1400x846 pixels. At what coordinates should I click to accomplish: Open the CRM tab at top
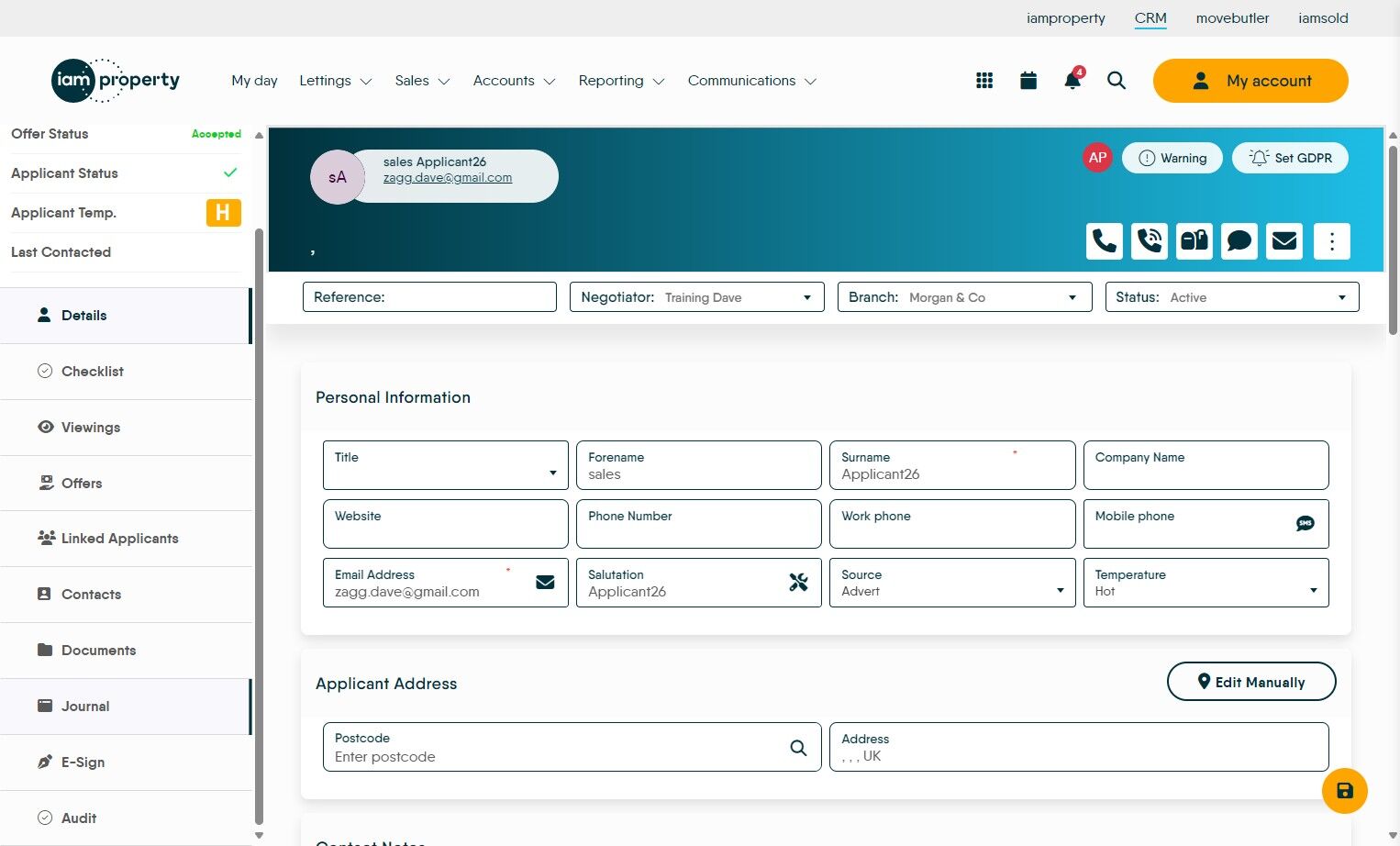[x=1150, y=17]
